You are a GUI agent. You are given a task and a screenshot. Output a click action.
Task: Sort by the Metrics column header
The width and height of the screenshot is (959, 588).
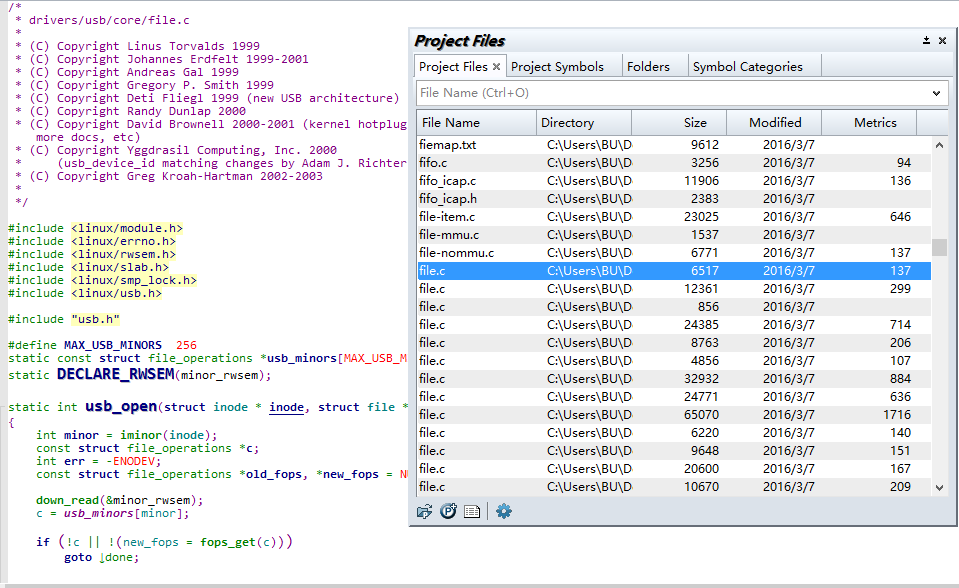click(875, 123)
